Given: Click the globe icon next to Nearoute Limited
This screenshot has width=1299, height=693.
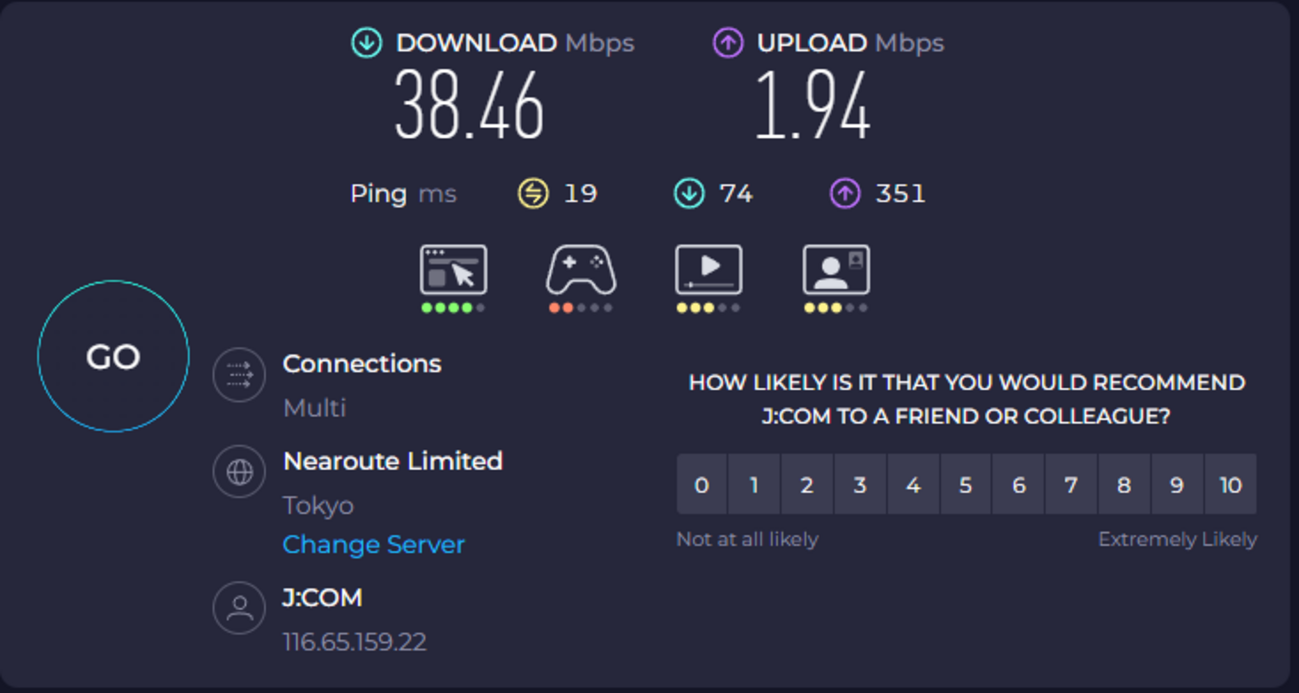Looking at the screenshot, I should click(x=239, y=472).
